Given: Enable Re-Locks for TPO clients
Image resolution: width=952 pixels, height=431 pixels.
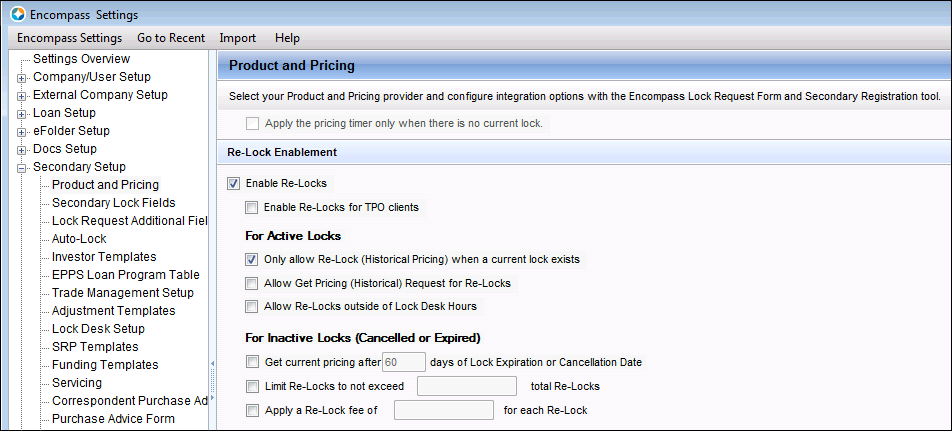Looking at the screenshot, I should tap(251, 208).
